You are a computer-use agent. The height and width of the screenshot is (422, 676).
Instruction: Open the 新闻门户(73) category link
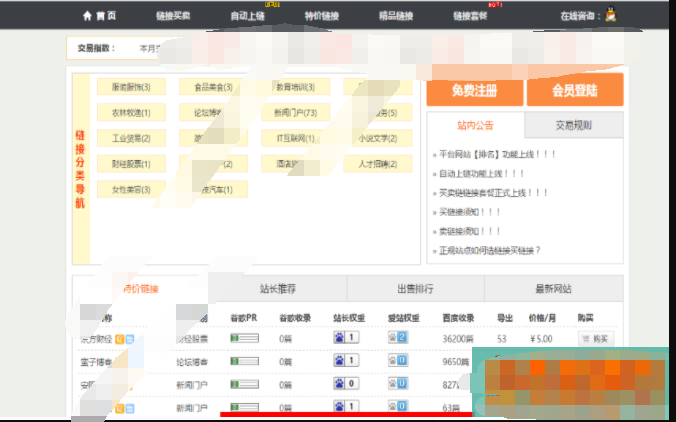click(x=295, y=113)
